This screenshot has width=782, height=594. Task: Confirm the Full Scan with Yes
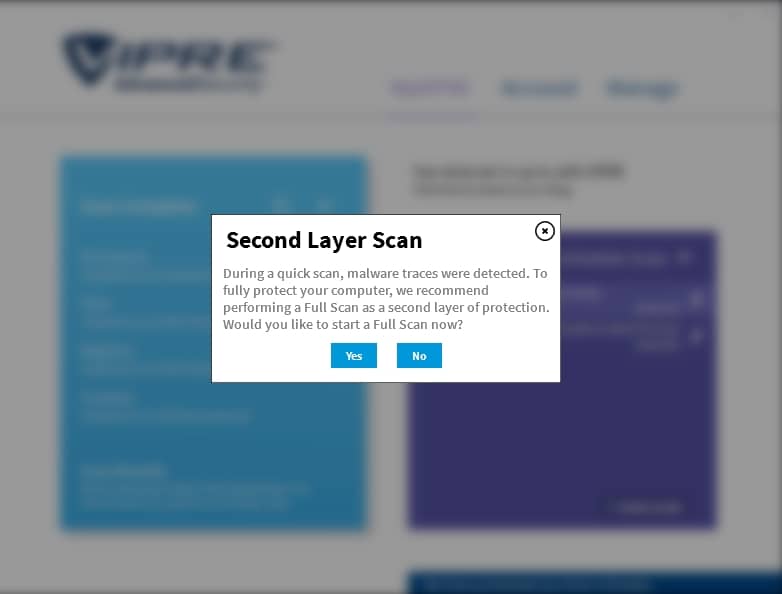click(354, 356)
